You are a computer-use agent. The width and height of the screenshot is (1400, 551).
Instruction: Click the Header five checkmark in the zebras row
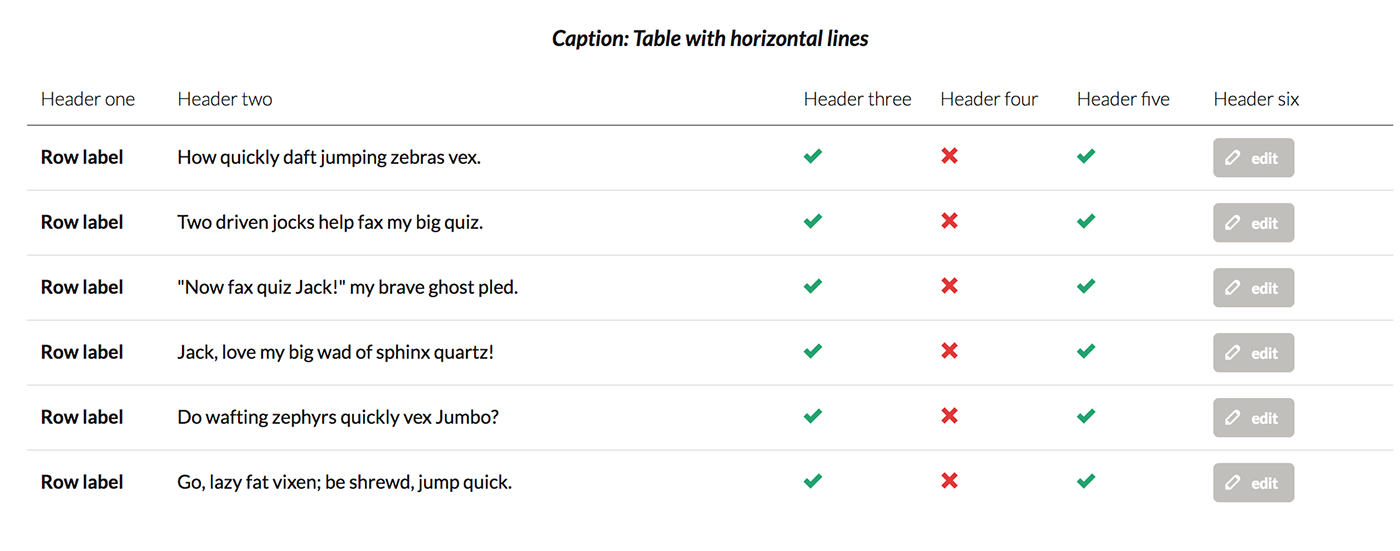coord(1086,156)
